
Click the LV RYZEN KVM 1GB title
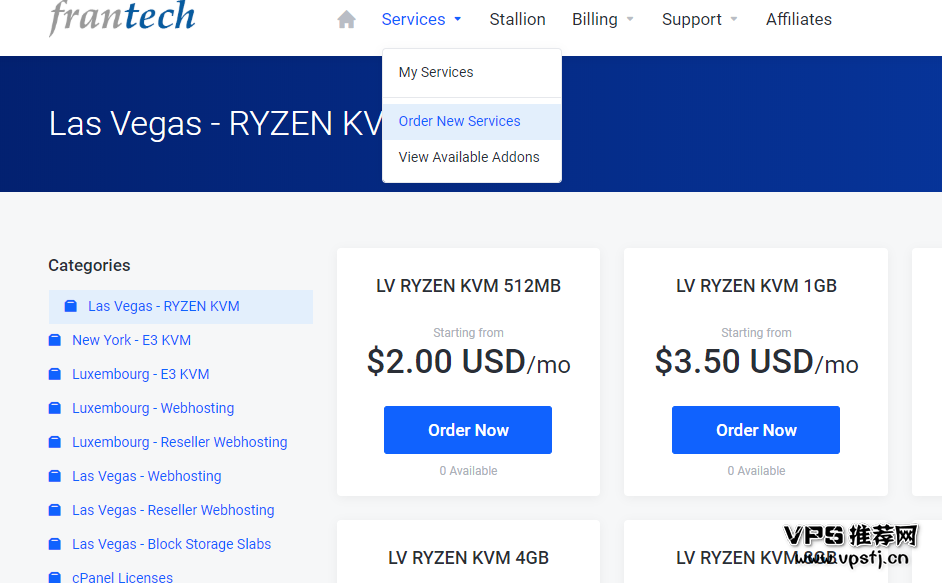(756, 286)
